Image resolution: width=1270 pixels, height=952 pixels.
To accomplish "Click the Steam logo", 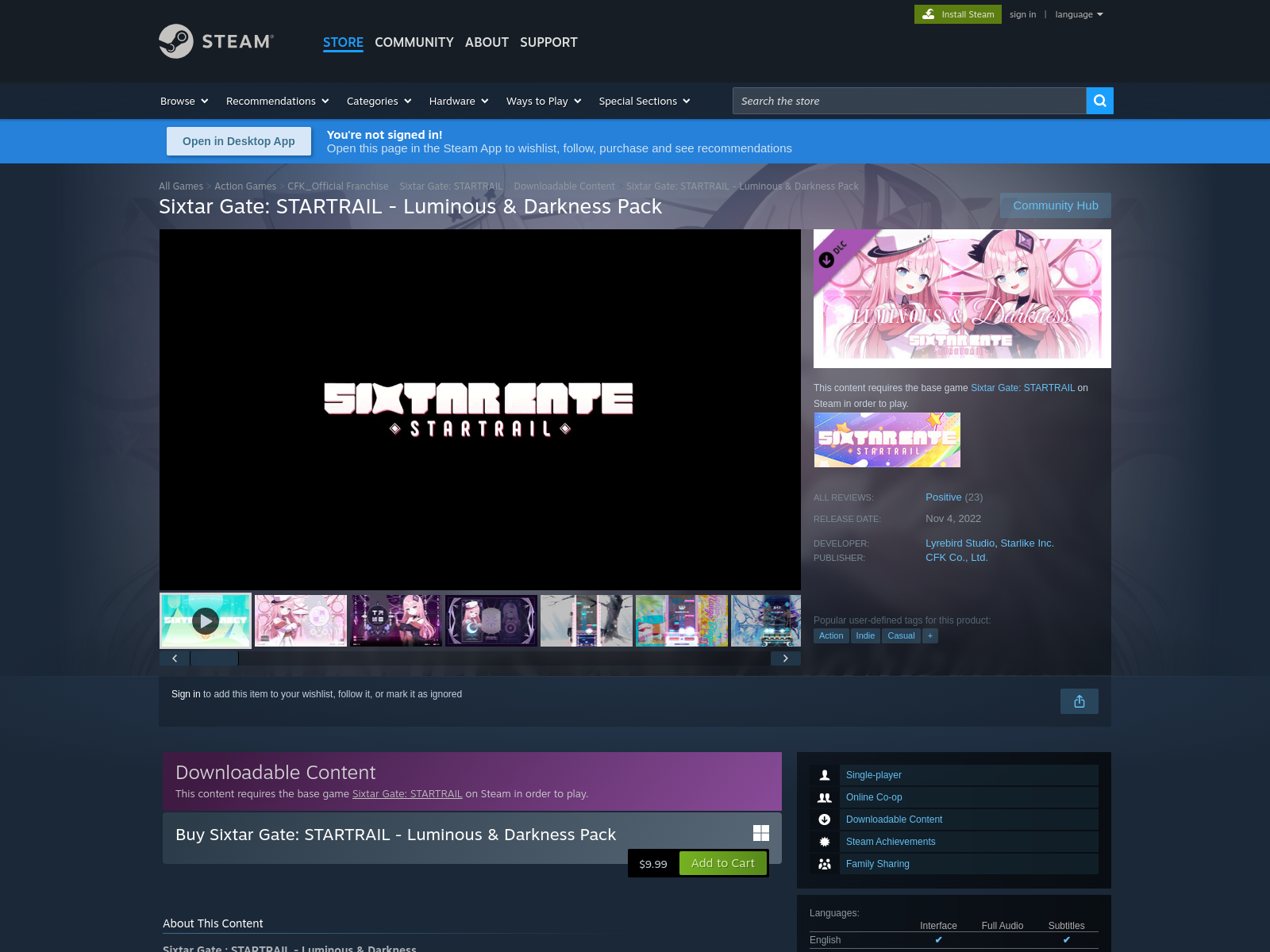I will (216, 41).
